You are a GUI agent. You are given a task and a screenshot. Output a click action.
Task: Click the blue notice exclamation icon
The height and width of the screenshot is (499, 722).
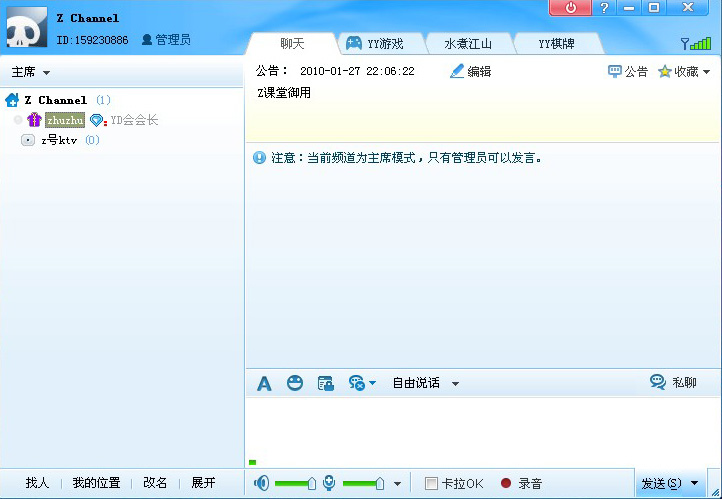point(259,158)
